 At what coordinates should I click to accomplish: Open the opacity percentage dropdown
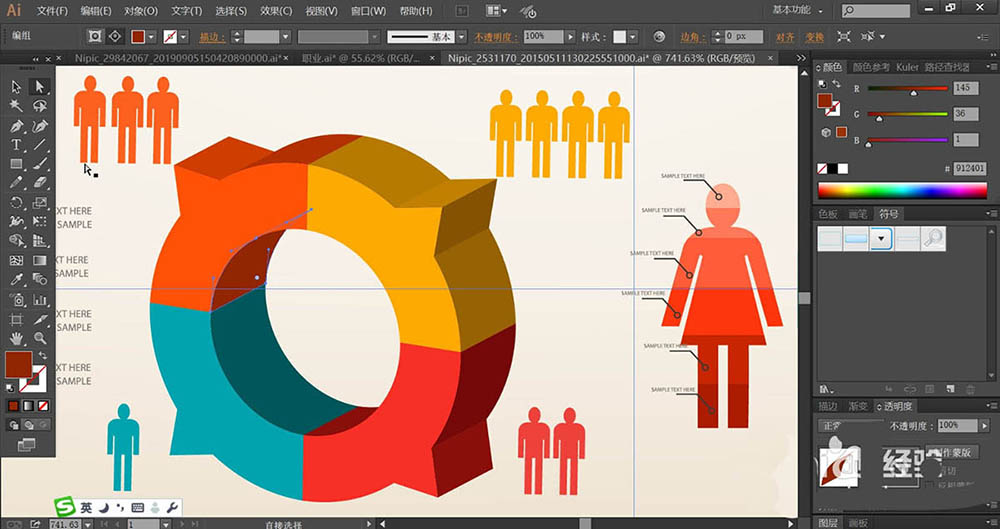click(x=568, y=36)
